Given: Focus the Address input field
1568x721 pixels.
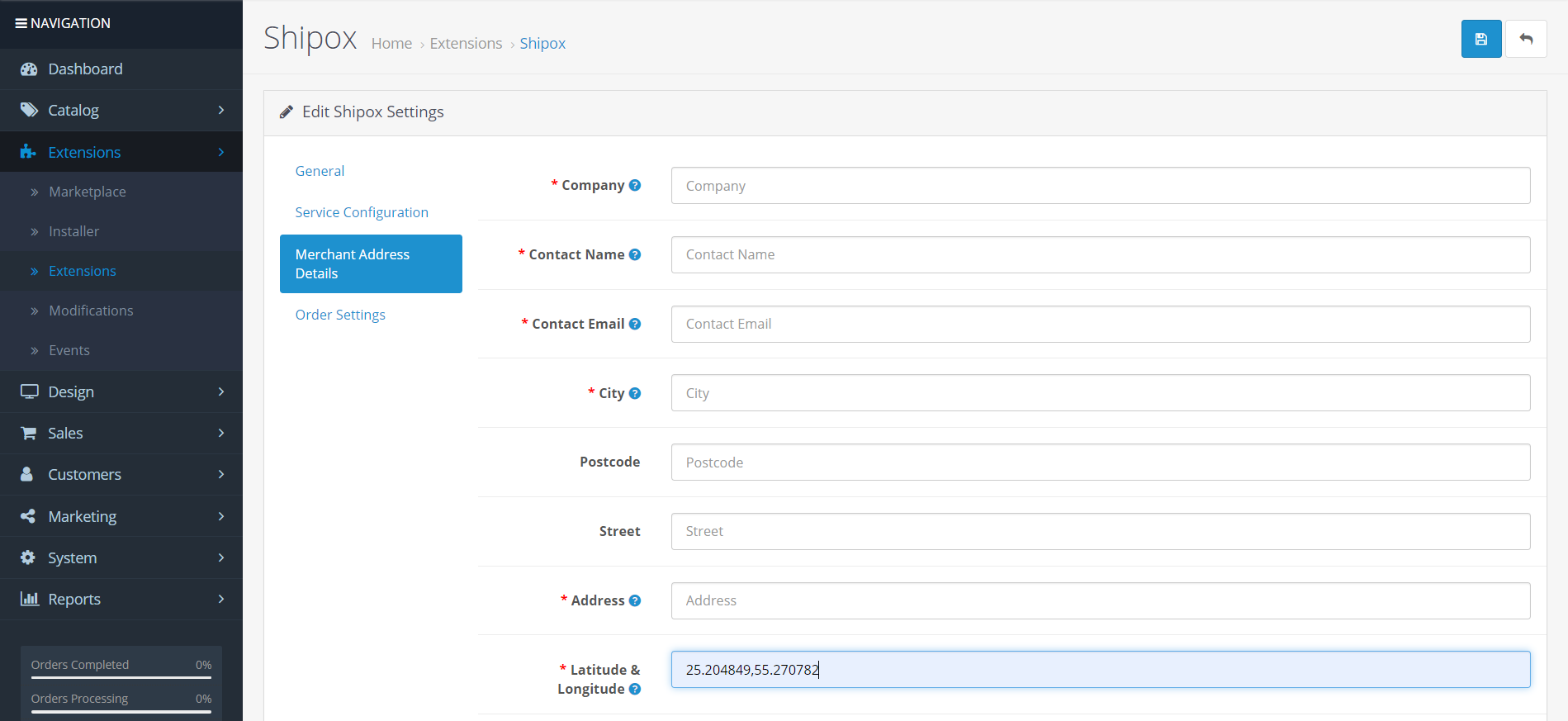Looking at the screenshot, I should [x=1101, y=600].
